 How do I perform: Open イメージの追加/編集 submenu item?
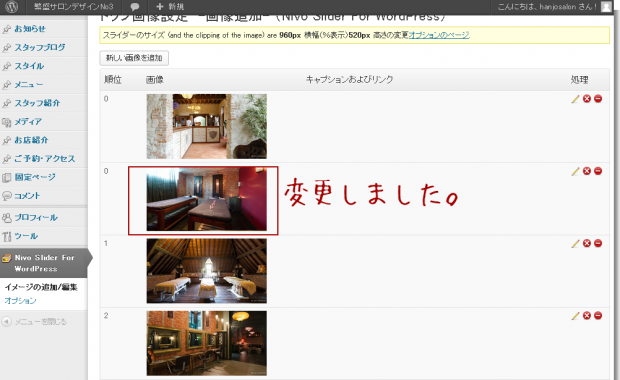click(x=41, y=287)
